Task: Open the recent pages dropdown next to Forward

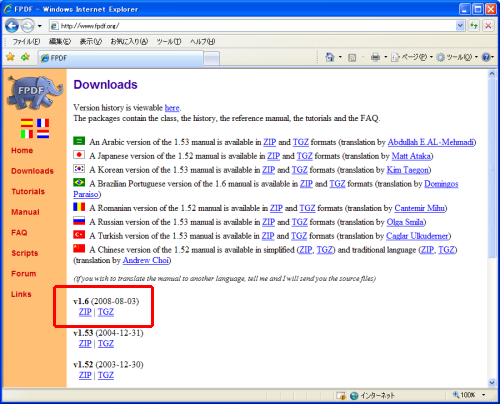Action: (40, 26)
